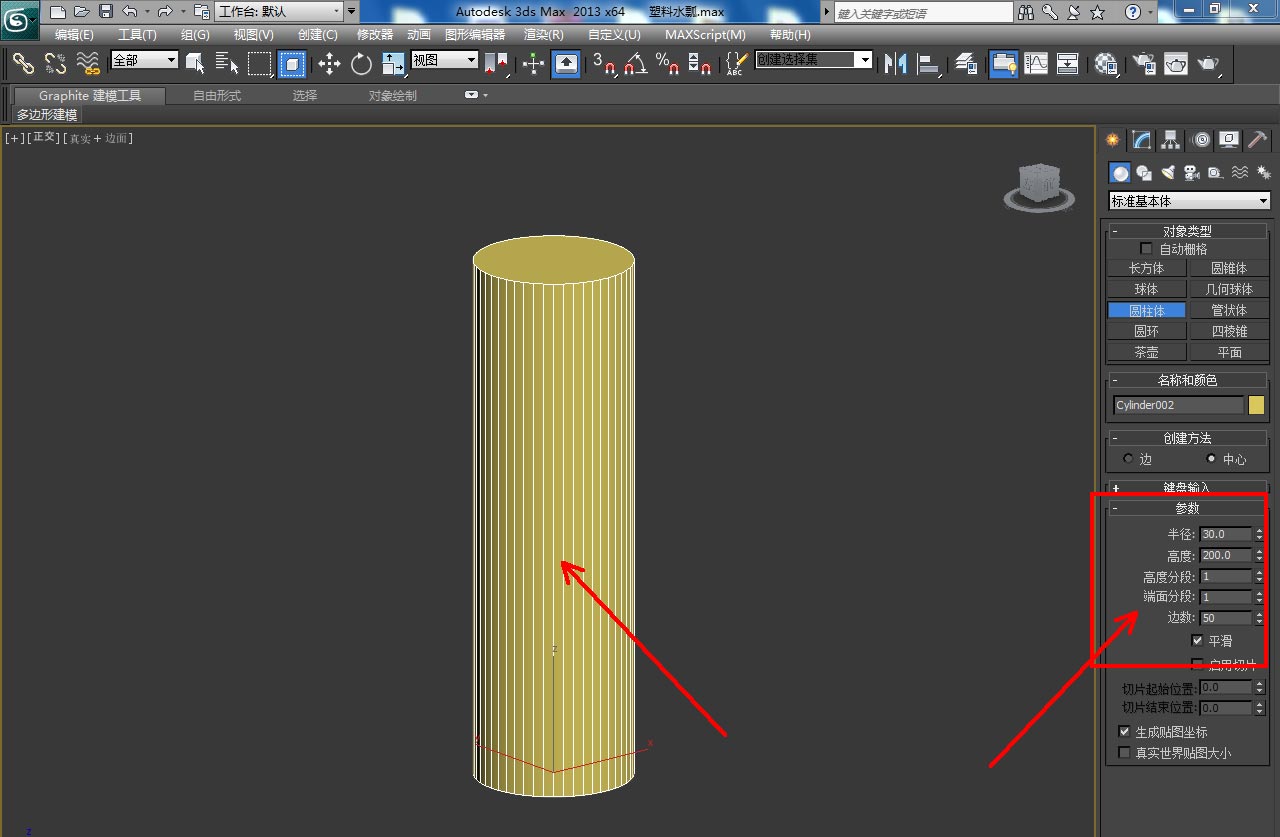1280x837 pixels.
Task: Open the 渲染(R) menu
Action: coord(544,35)
